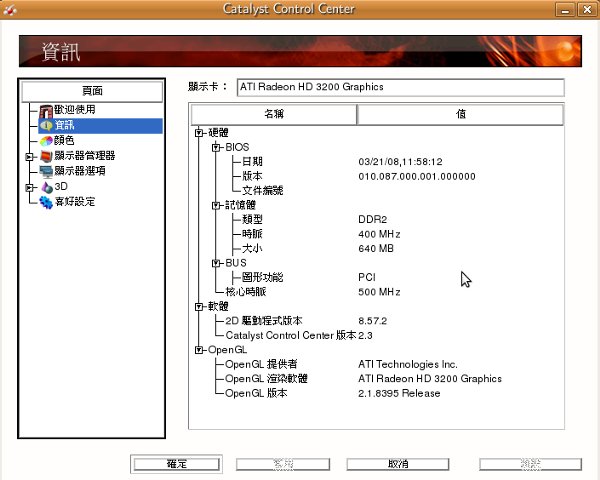Viewport: 600px width, 480px height.
Task: Close the Catalyst Control Center window
Action: pos(587,10)
